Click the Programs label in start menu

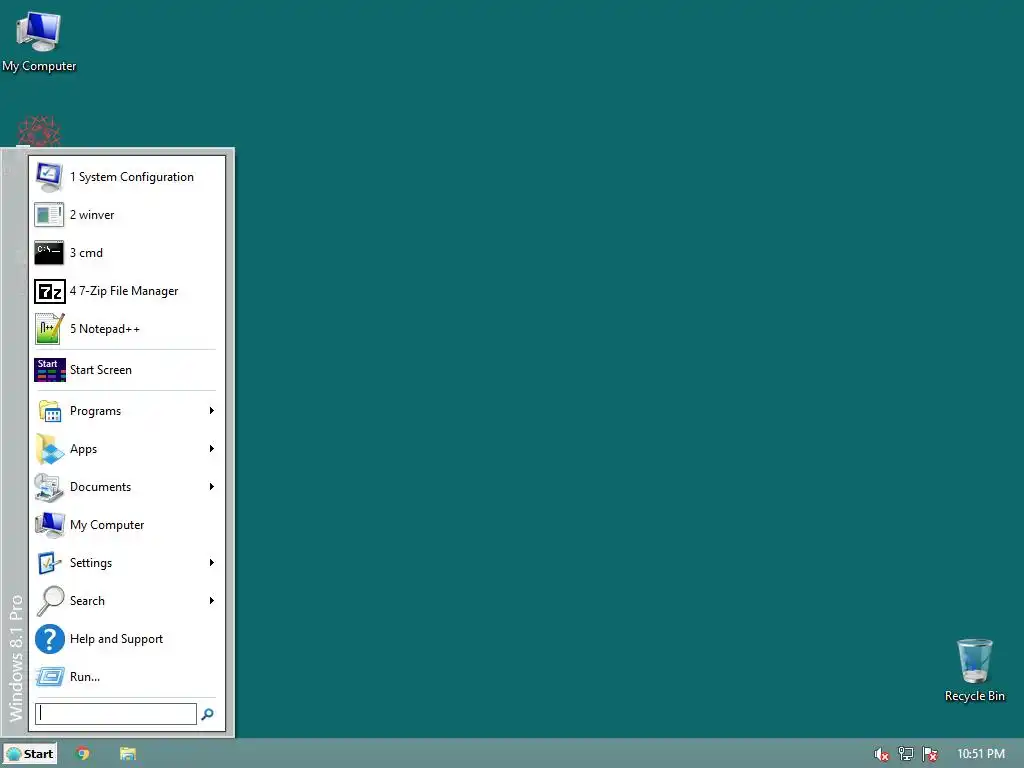click(95, 411)
